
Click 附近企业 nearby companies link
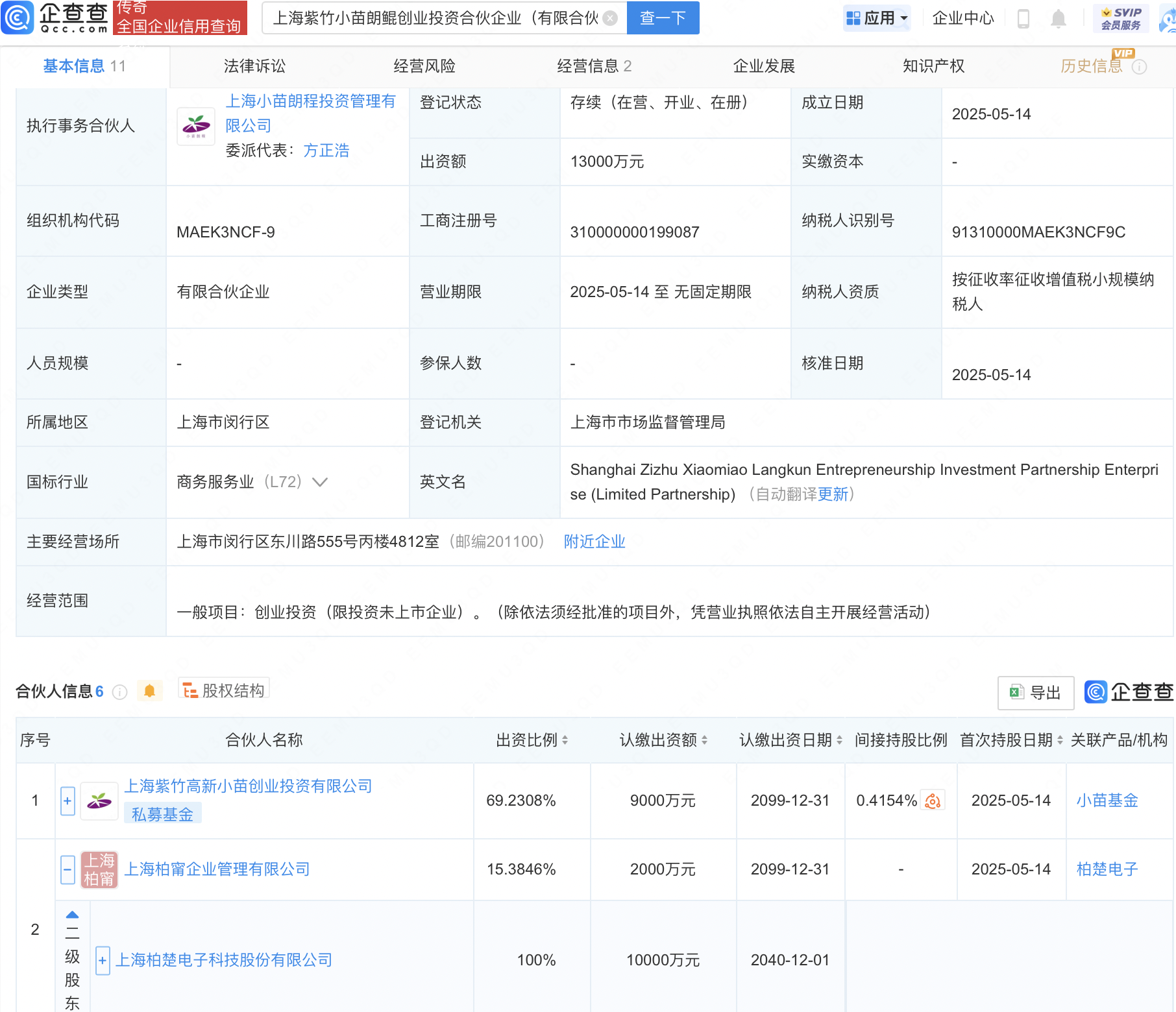coord(594,542)
